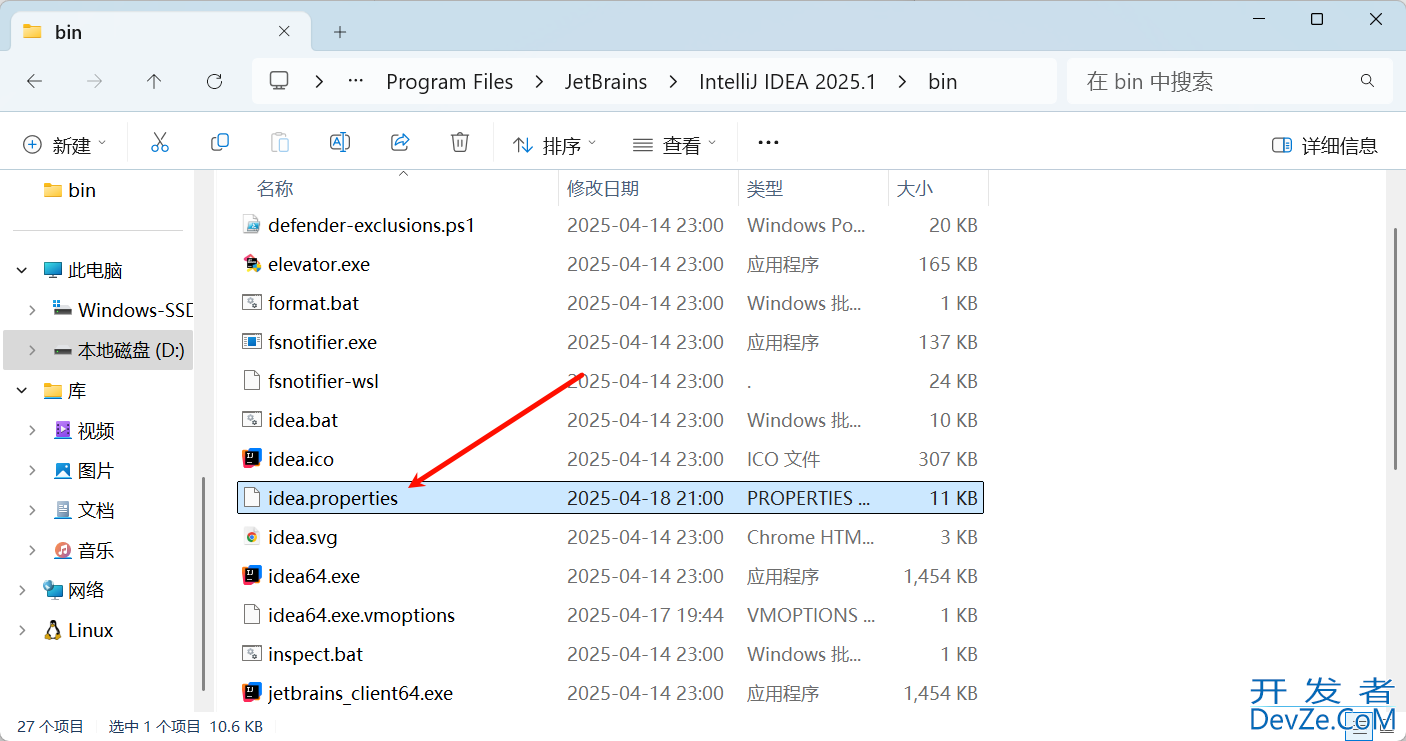The height and width of the screenshot is (741, 1406).
Task: Expand the 视频 library node
Action: [x=32, y=430]
